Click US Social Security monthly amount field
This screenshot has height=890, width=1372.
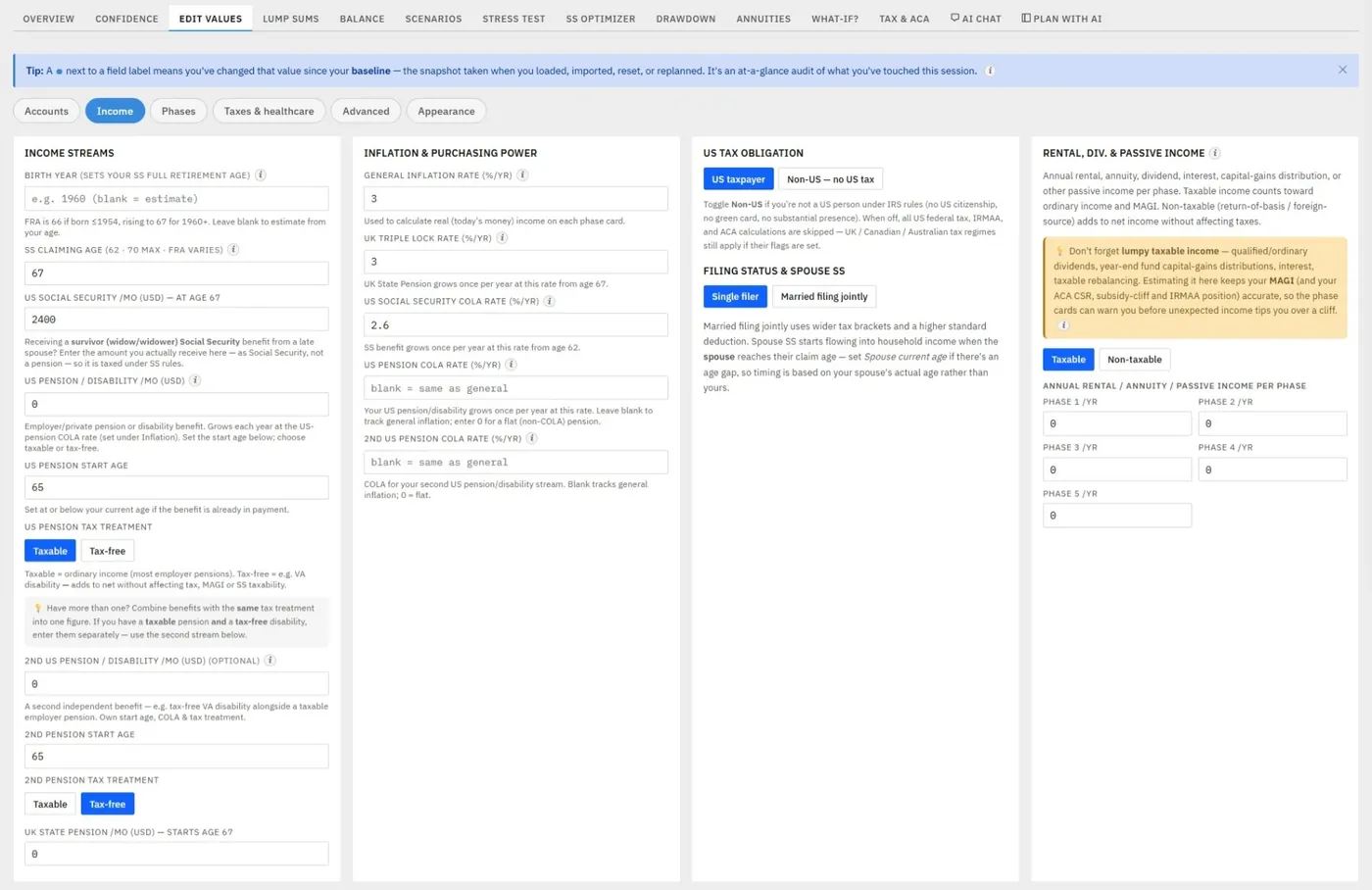[176, 320]
